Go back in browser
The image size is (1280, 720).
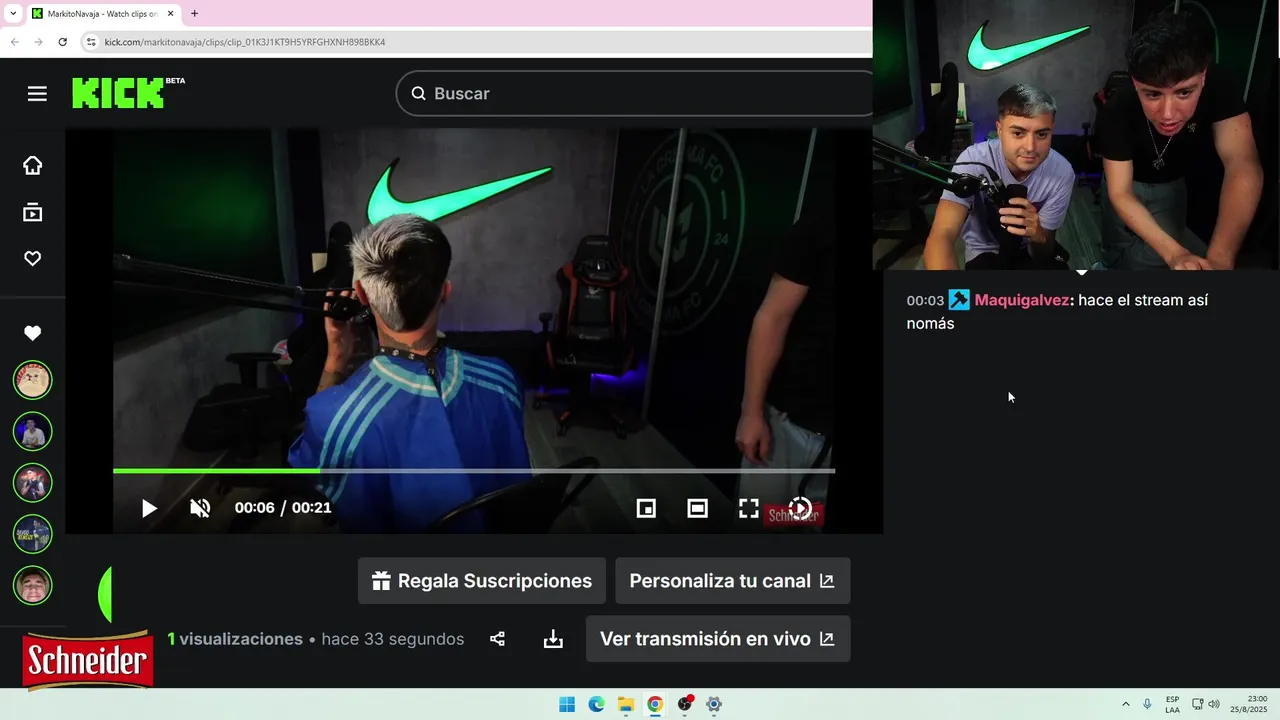pyautogui.click(x=15, y=42)
